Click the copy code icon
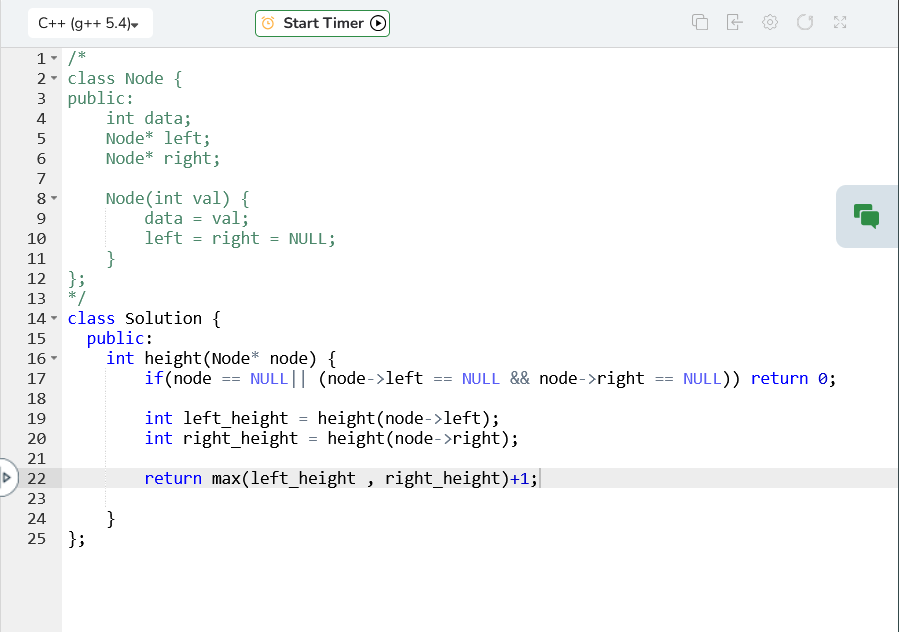This screenshot has height=632, width=899. (699, 22)
